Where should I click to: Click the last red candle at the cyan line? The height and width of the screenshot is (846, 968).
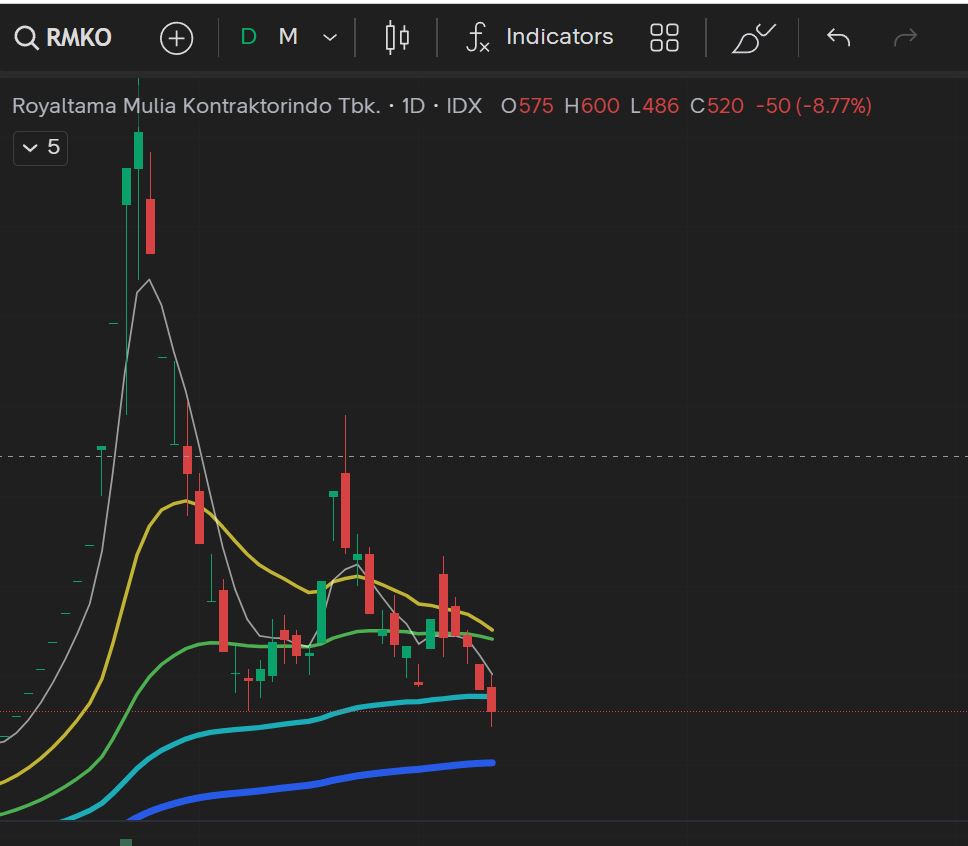click(x=491, y=699)
